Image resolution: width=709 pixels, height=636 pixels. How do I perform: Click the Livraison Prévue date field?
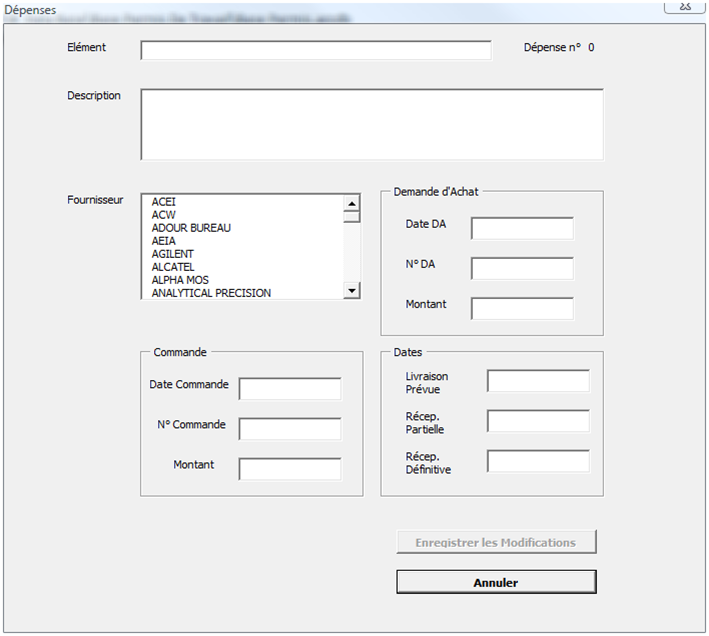[x=538, y=381]
